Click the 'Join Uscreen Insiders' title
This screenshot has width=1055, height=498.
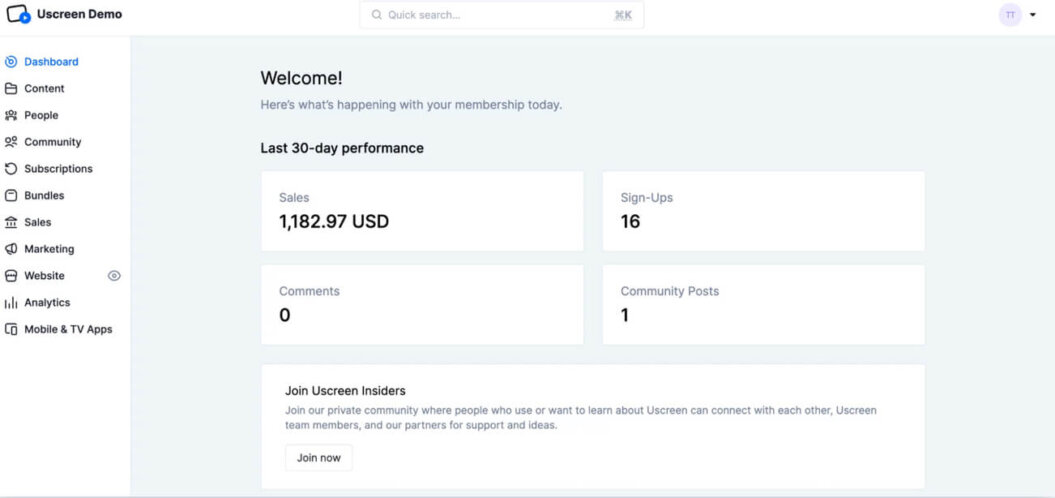click(x=345, y=391)
